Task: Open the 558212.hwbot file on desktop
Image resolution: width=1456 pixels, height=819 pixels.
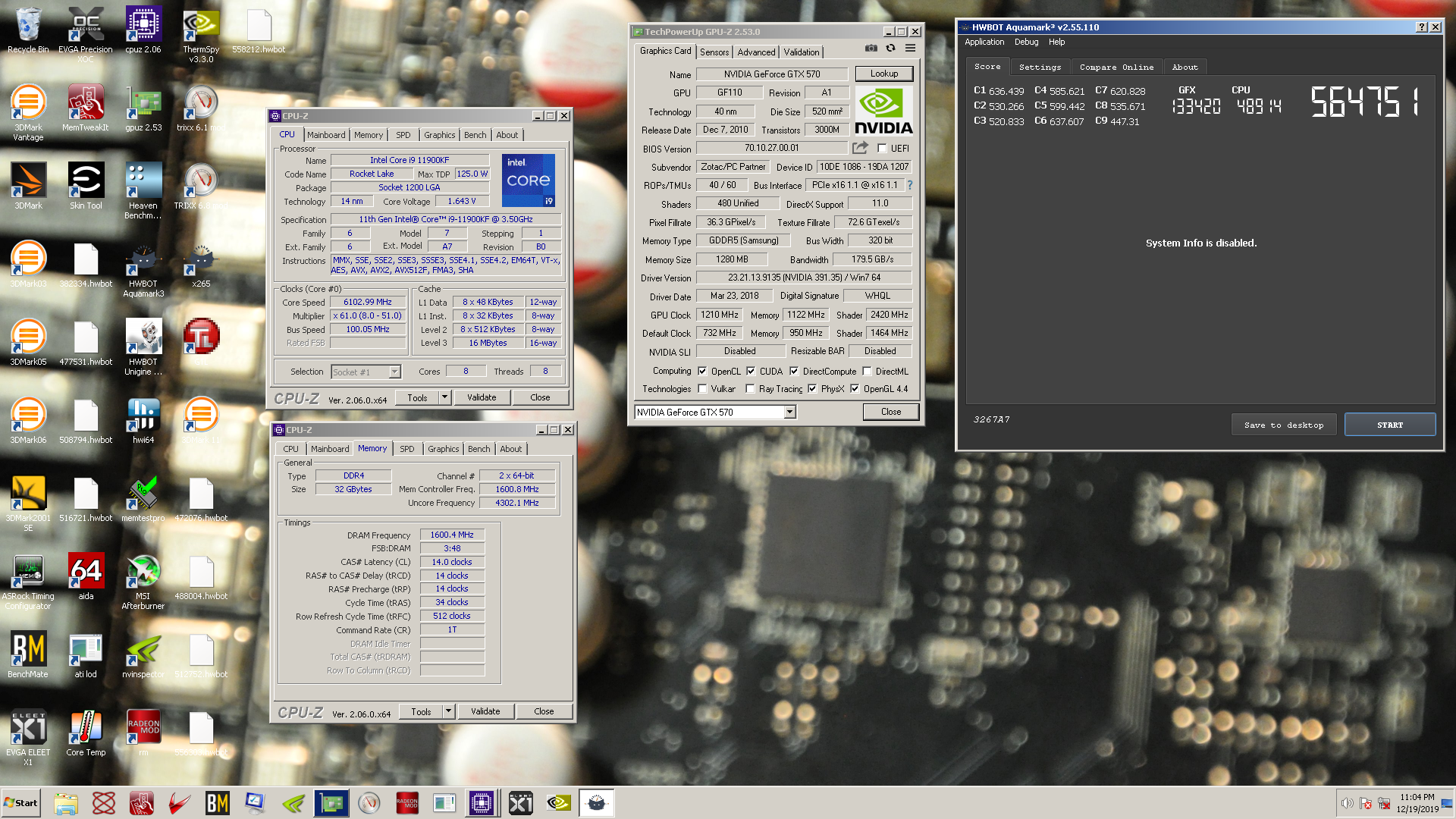Action: (x=259, y=30)
